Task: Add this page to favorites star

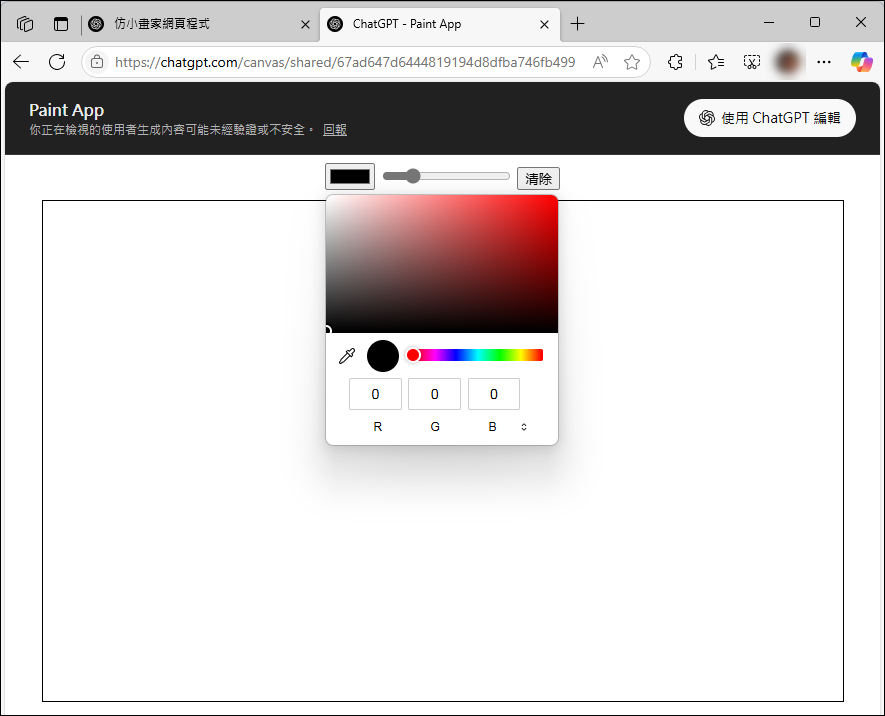Action: [632, 62]
